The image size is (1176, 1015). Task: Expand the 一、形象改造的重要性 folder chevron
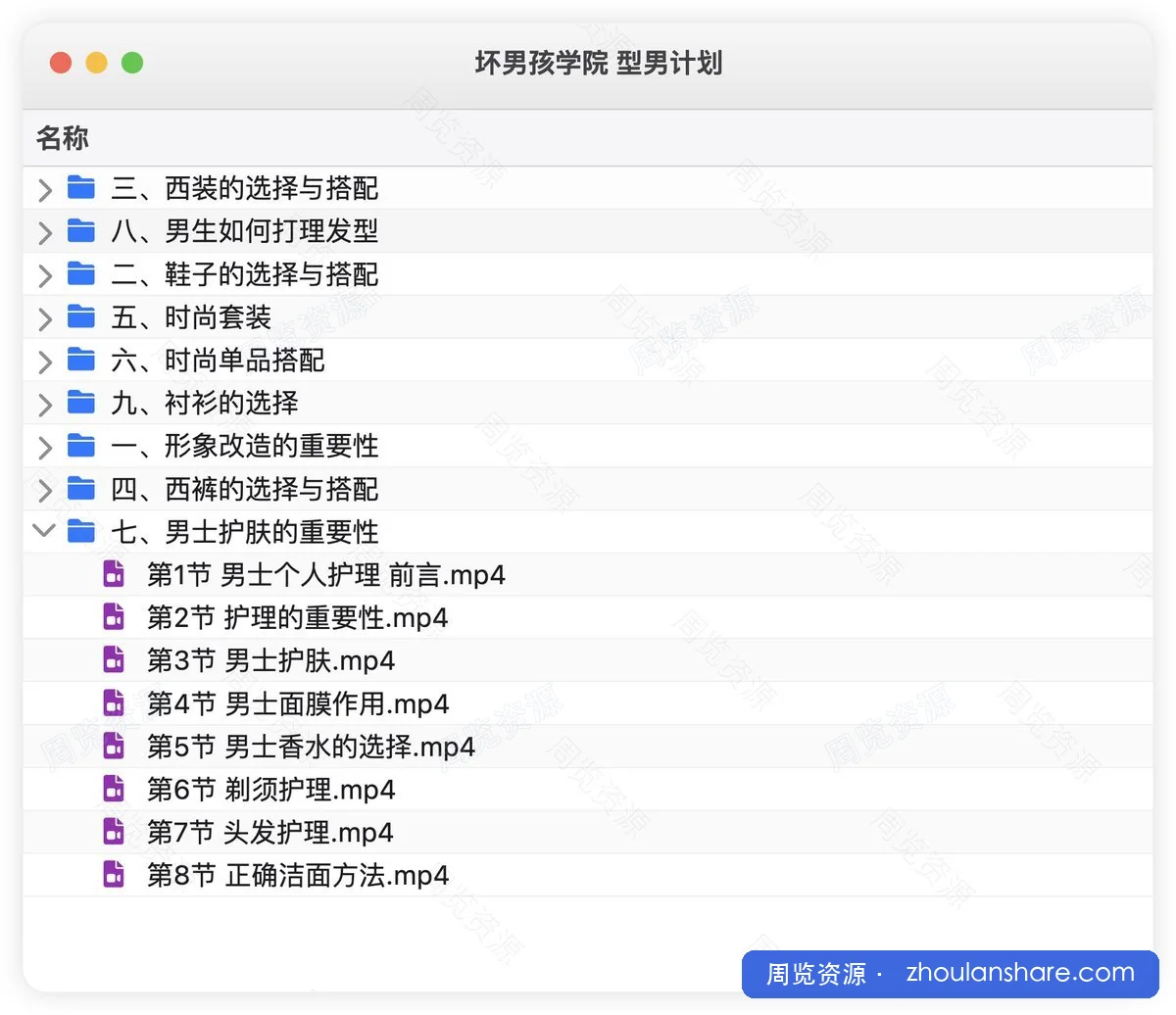click(x=44, y=447)
